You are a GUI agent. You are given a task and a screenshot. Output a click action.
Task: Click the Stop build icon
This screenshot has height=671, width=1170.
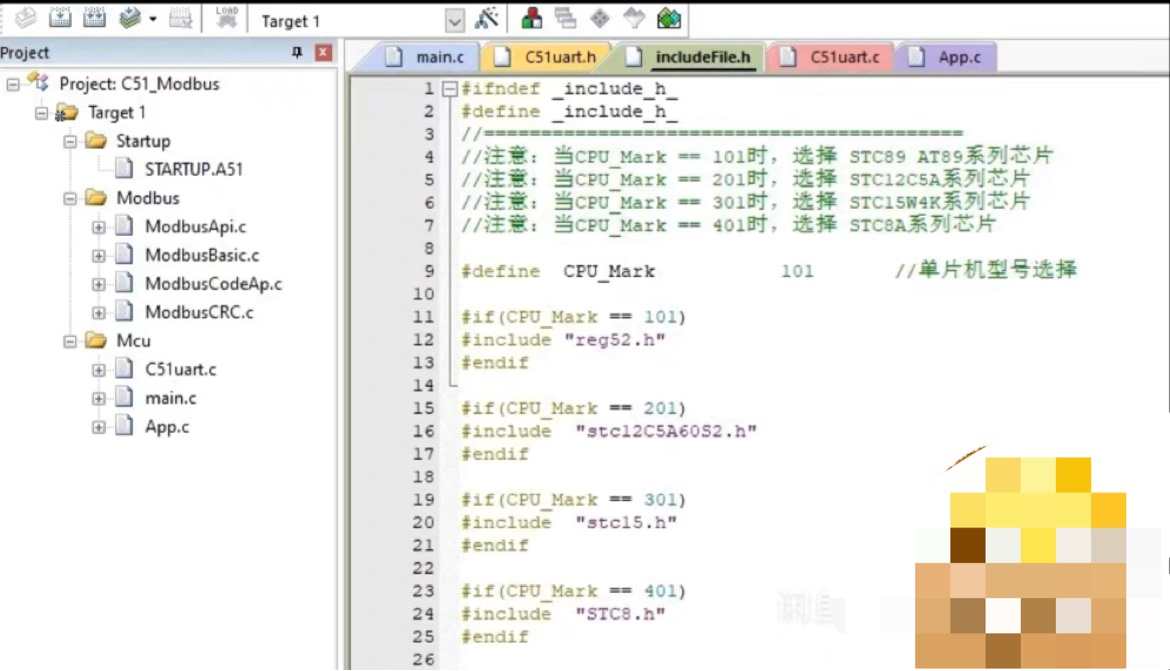pos(180,18)
